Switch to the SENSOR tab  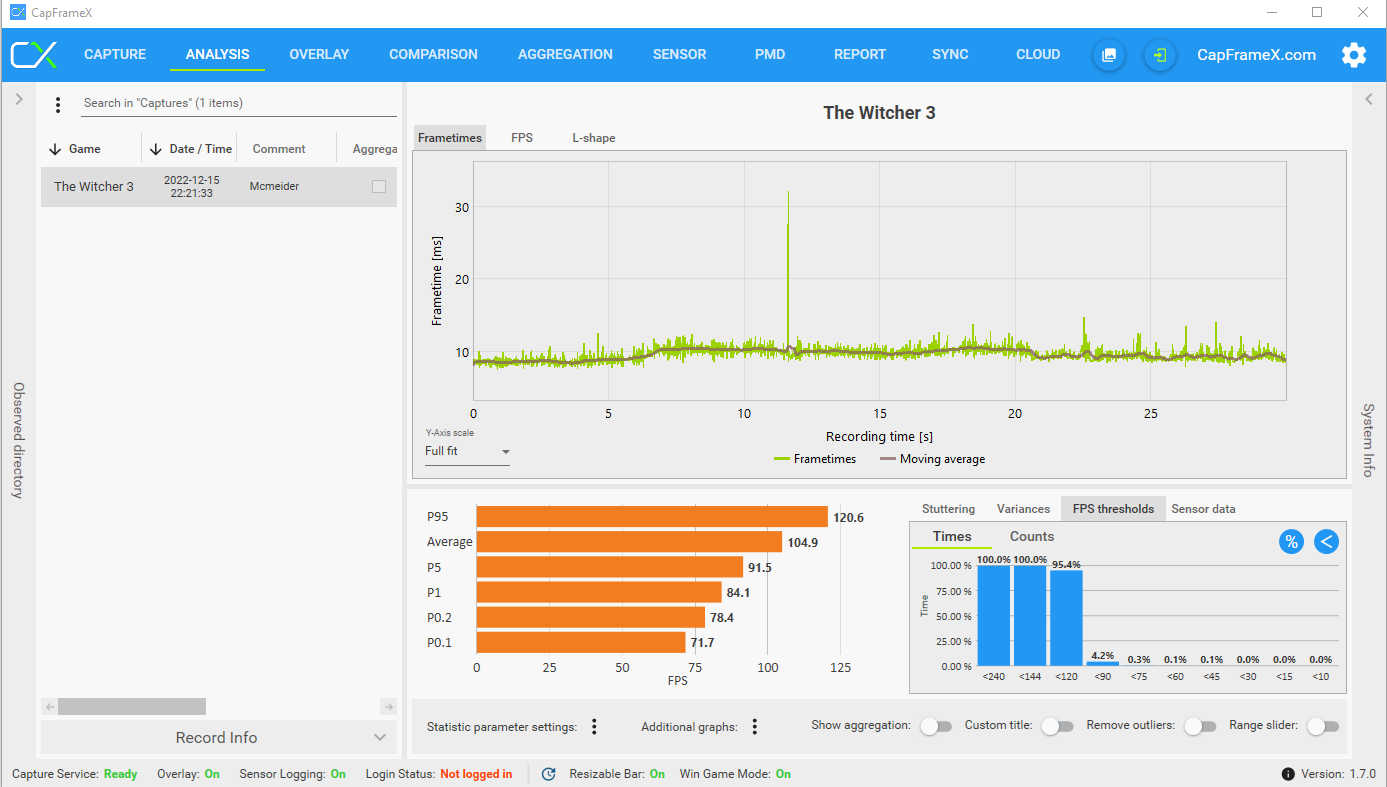pos(680,55)
